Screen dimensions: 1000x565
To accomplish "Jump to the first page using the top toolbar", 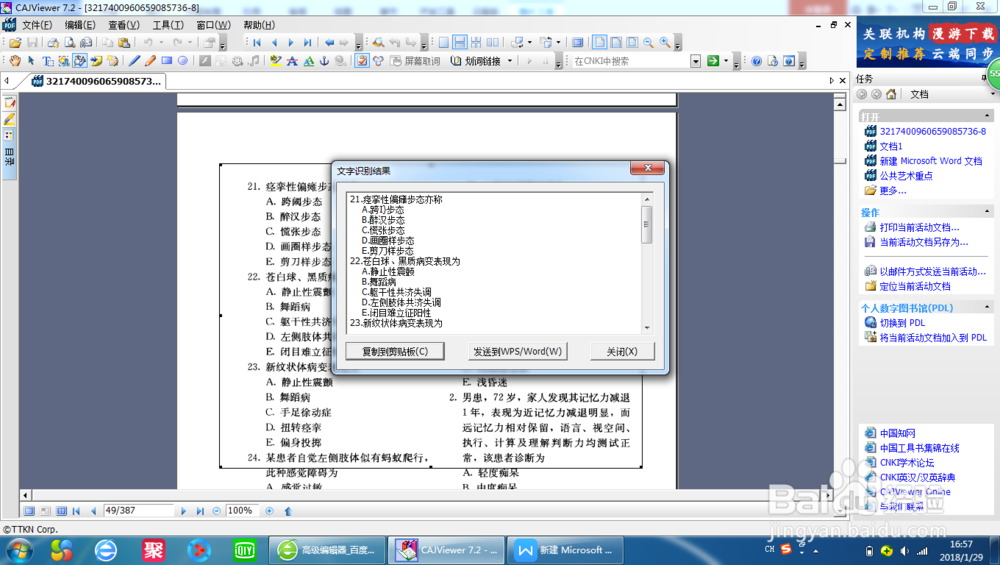I will (257, 43).
